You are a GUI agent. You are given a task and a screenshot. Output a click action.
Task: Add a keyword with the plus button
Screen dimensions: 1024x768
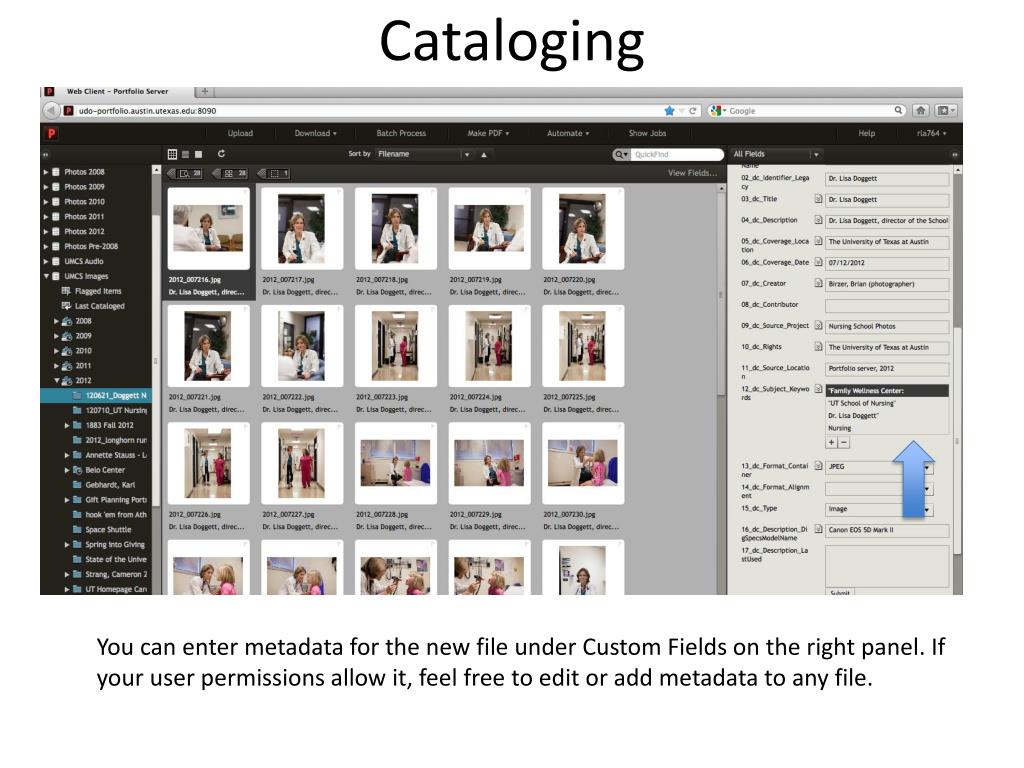831,442
